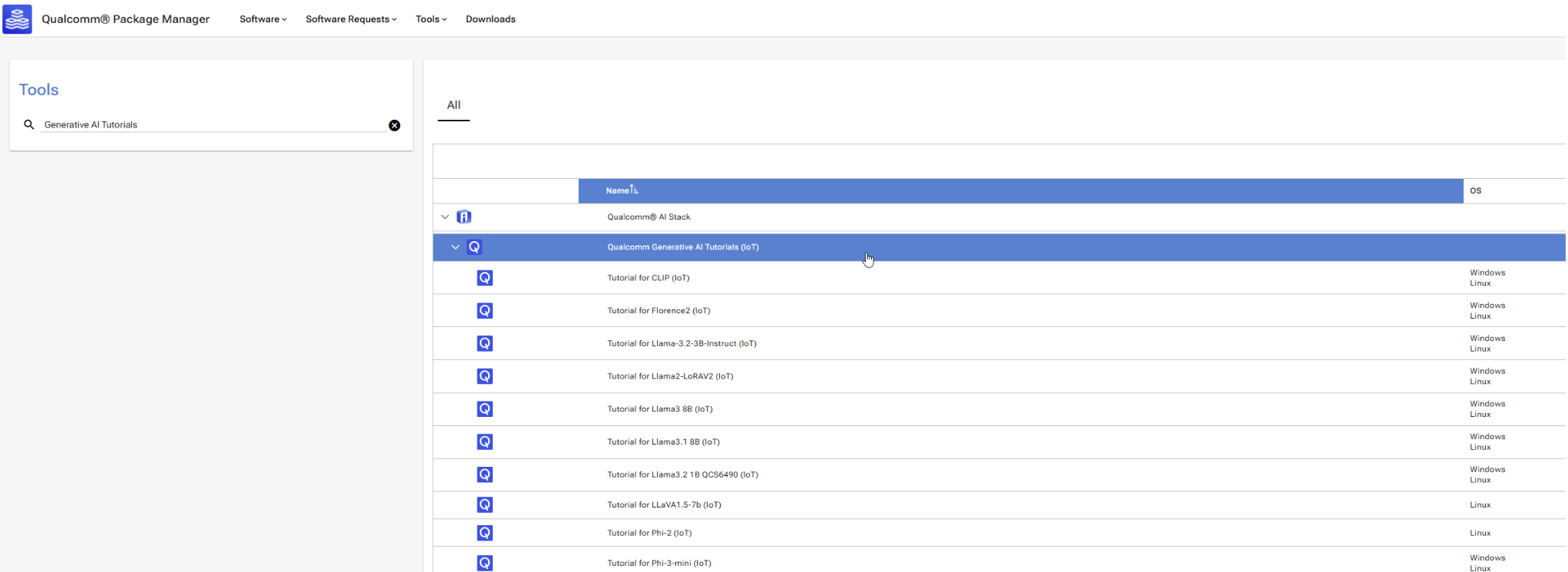Click the Q icon for Llama3.1 8B tutorial
This screenshot has height=572, width=1568.
pos(485,441)
